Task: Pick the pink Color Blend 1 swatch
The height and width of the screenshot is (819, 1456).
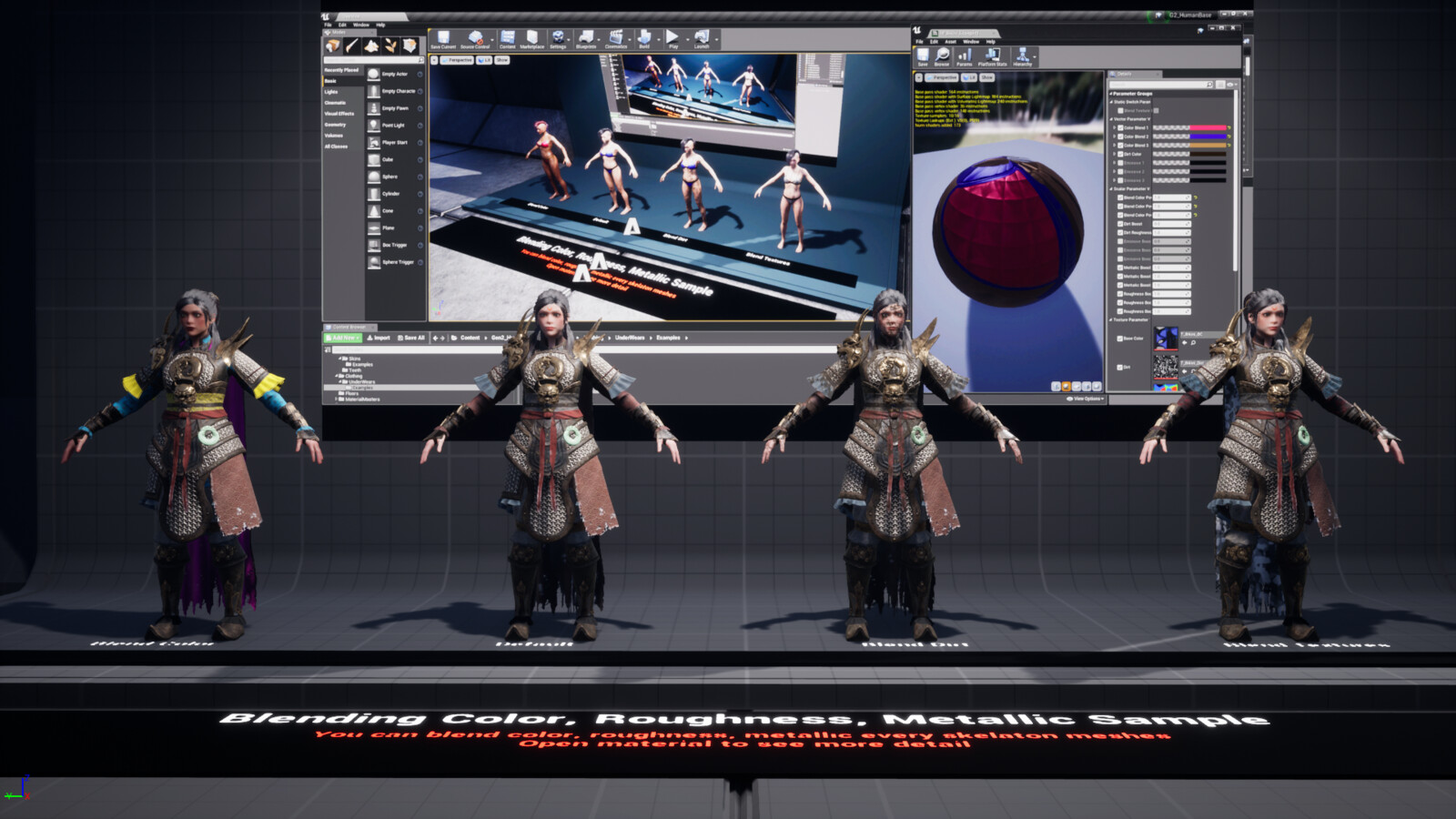Action: tap(1208, 128)
